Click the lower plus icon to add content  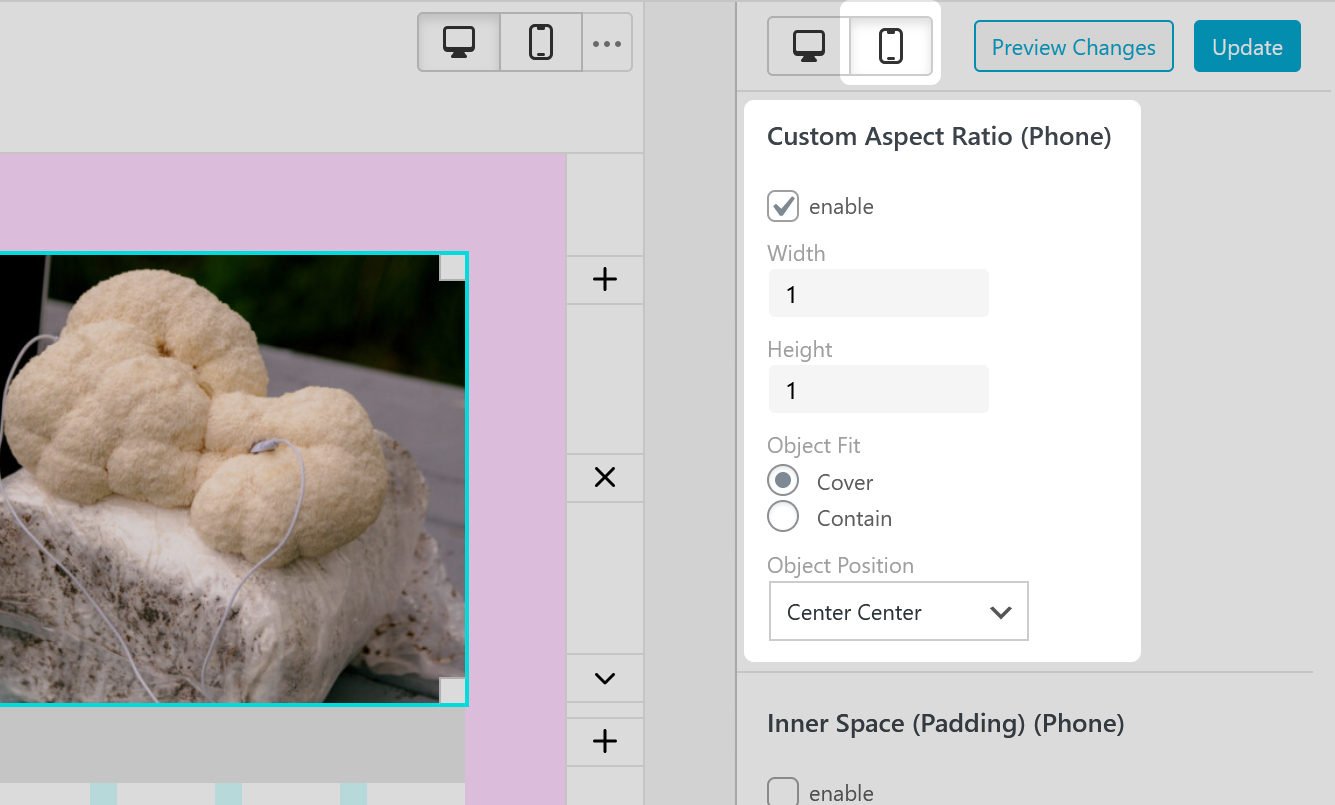point(604,741)
